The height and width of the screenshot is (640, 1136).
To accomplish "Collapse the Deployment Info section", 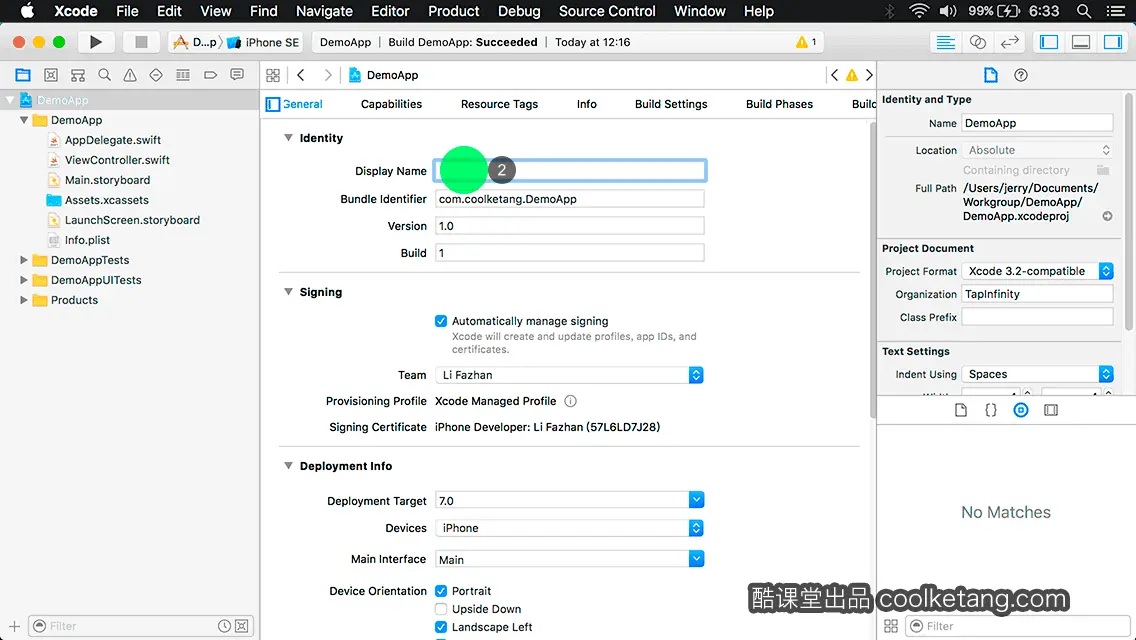I will [288, 466].
